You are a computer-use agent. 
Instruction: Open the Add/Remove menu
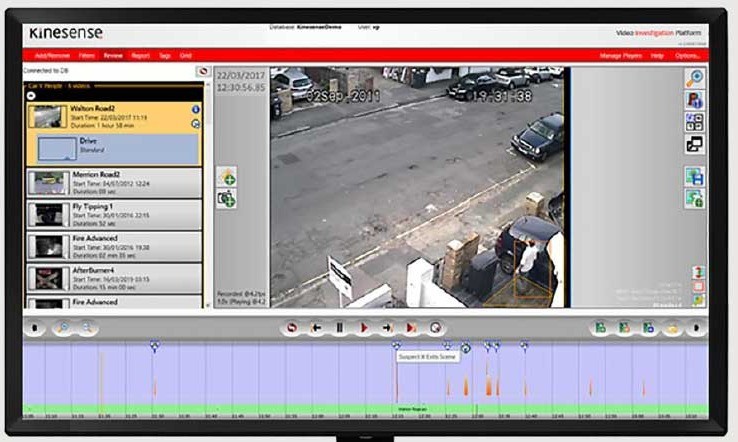click(x=52, y=56)
